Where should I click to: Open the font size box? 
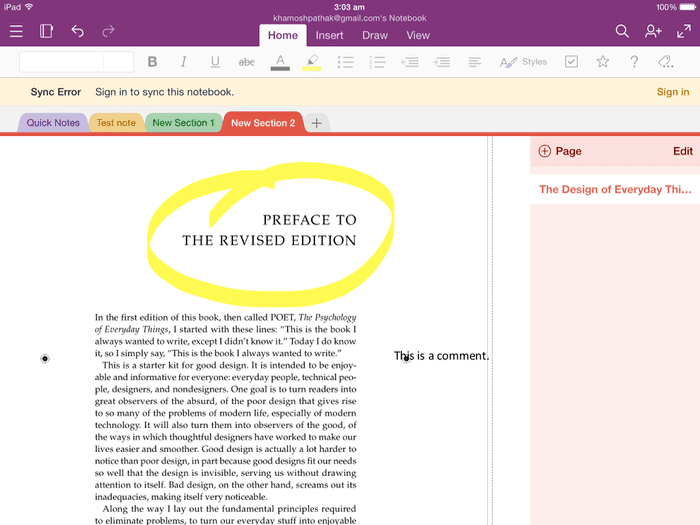118,62
